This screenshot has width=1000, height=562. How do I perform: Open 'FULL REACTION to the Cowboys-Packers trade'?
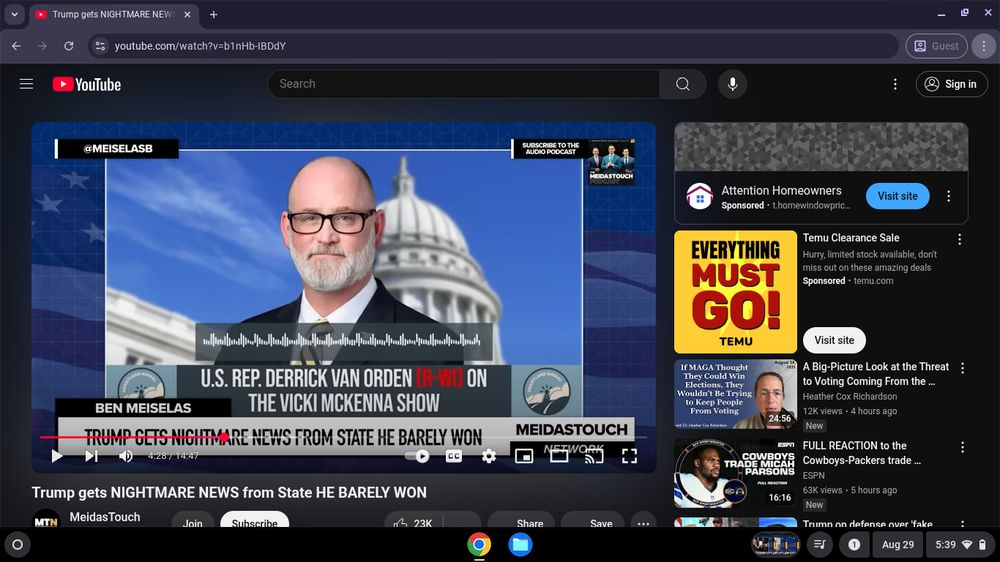(x=862, y=453)
